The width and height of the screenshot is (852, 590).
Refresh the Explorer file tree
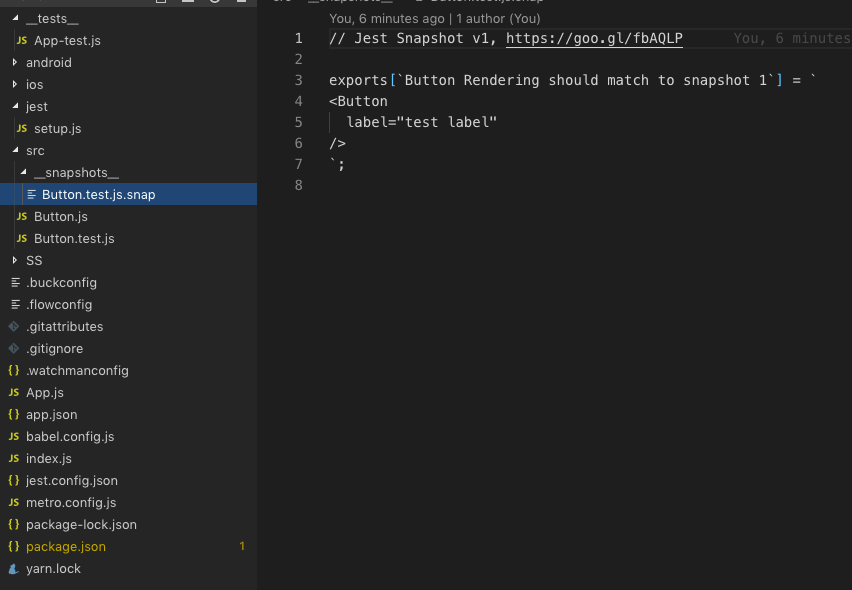tap(214, 4)
